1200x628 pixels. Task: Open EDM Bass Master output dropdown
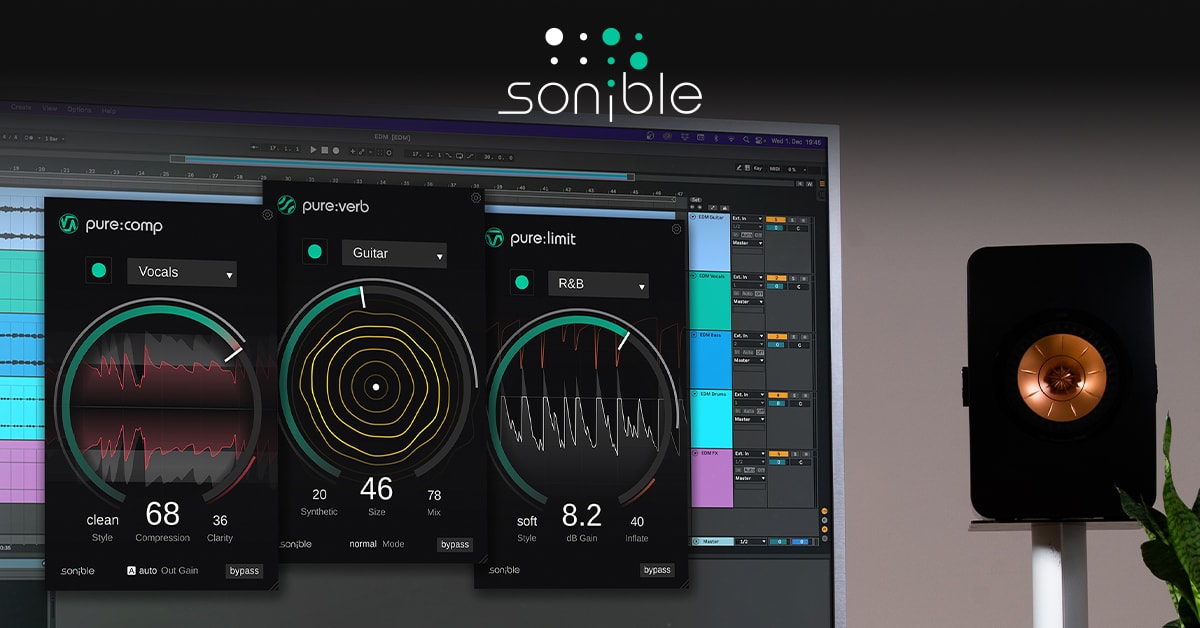click(x=748, y=360)
